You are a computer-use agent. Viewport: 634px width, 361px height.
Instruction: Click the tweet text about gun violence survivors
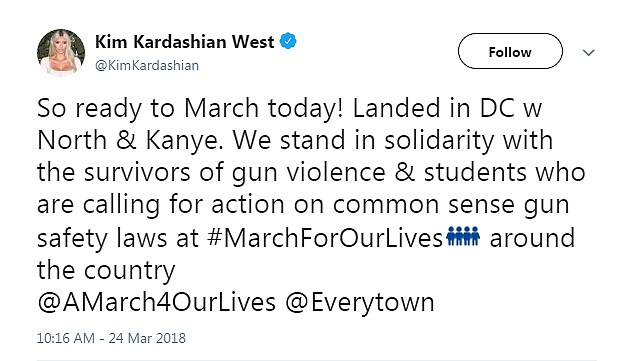click(x=311, y=205)
